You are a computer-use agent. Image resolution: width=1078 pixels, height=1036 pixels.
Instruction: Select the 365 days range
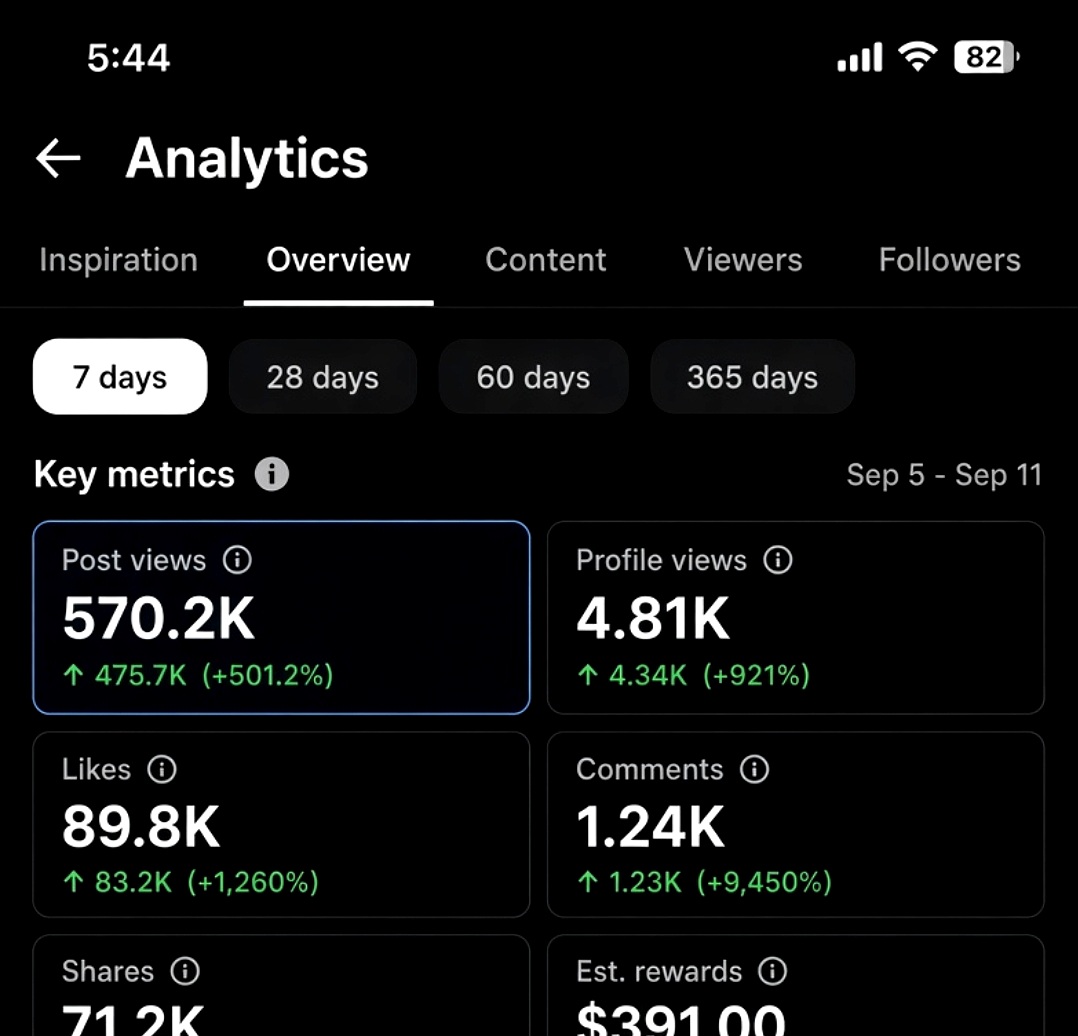(752, 377)
